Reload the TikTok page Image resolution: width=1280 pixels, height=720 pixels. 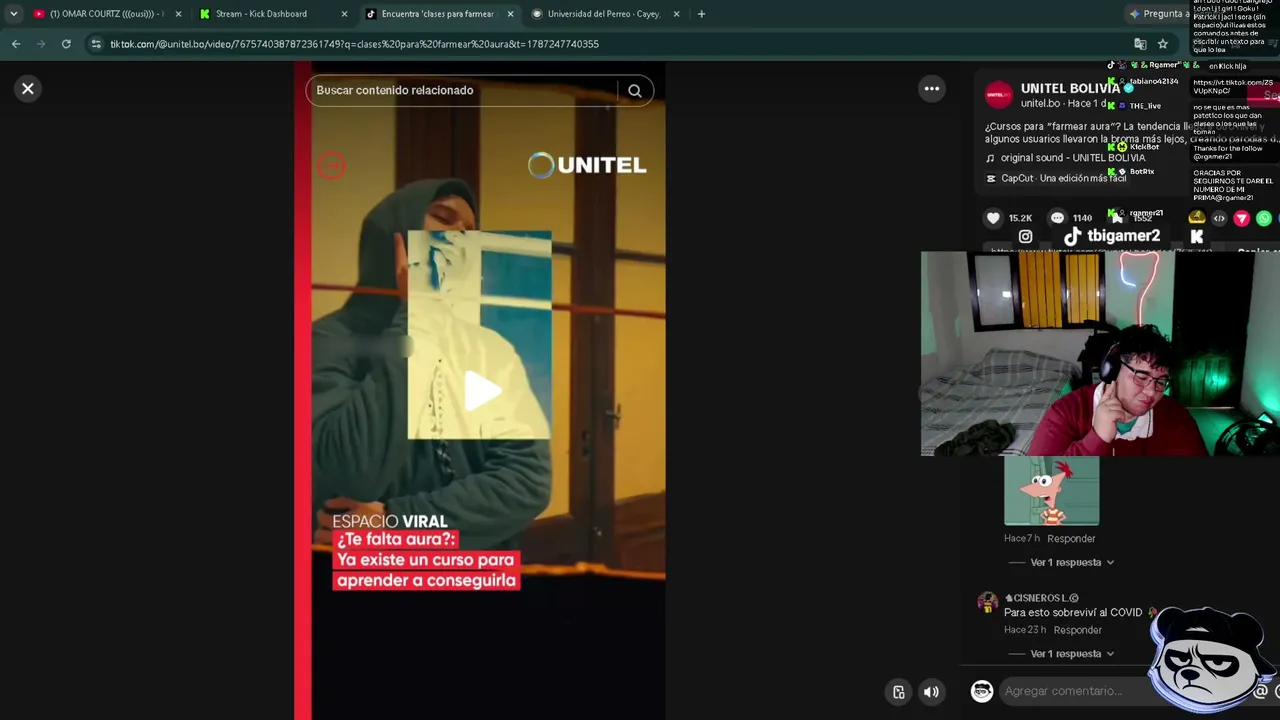(x=66, y=44)
